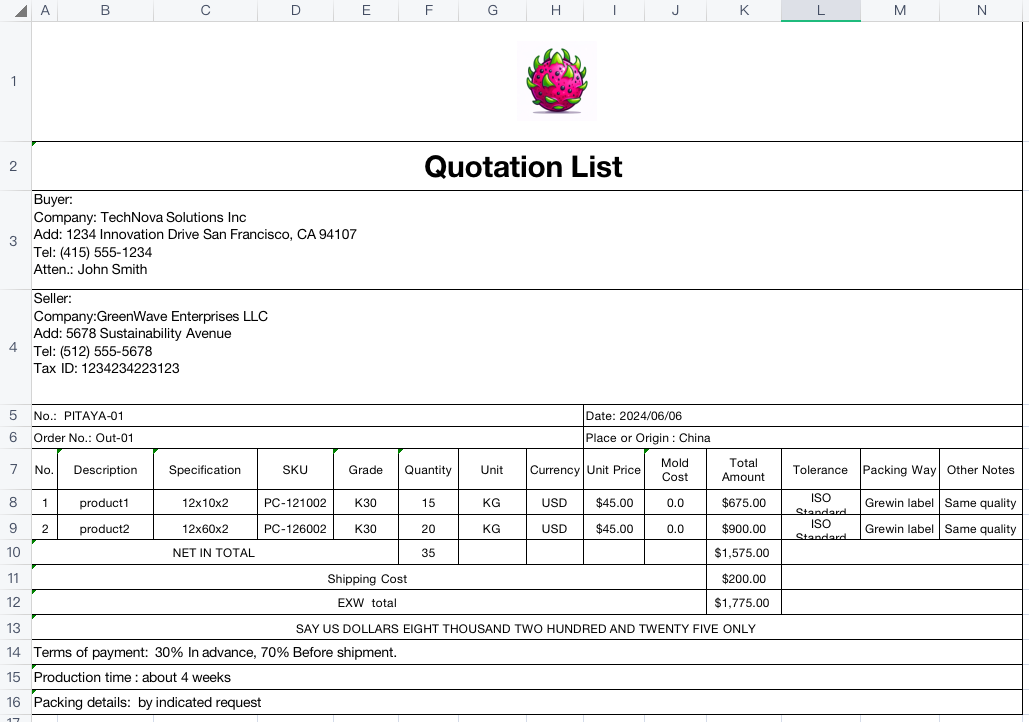Click the 'SAY US DOLLARS' amount cell
The height and width of the screenshot is (722, 1029).
coord(527,628)
